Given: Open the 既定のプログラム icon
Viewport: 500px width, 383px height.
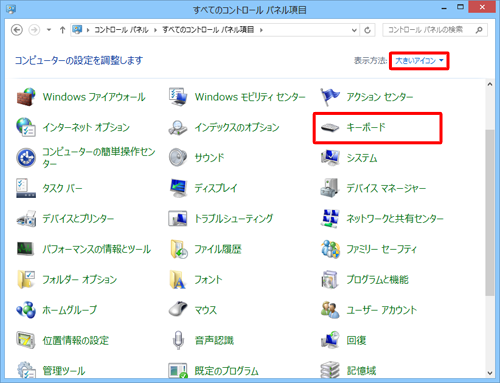Looking at the screenshot, I should (178, 371).
